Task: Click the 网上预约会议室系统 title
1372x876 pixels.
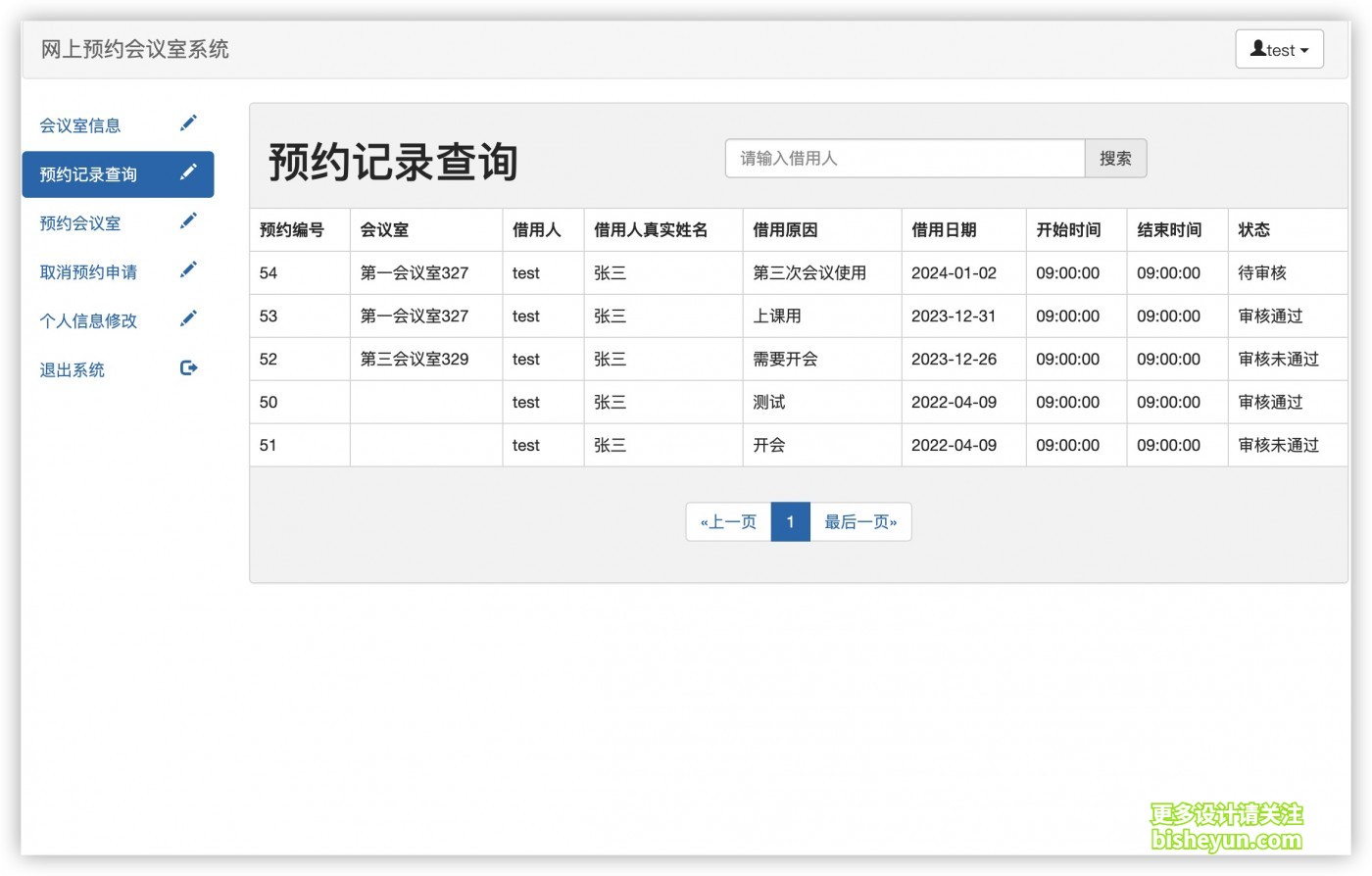Action: 135,49
